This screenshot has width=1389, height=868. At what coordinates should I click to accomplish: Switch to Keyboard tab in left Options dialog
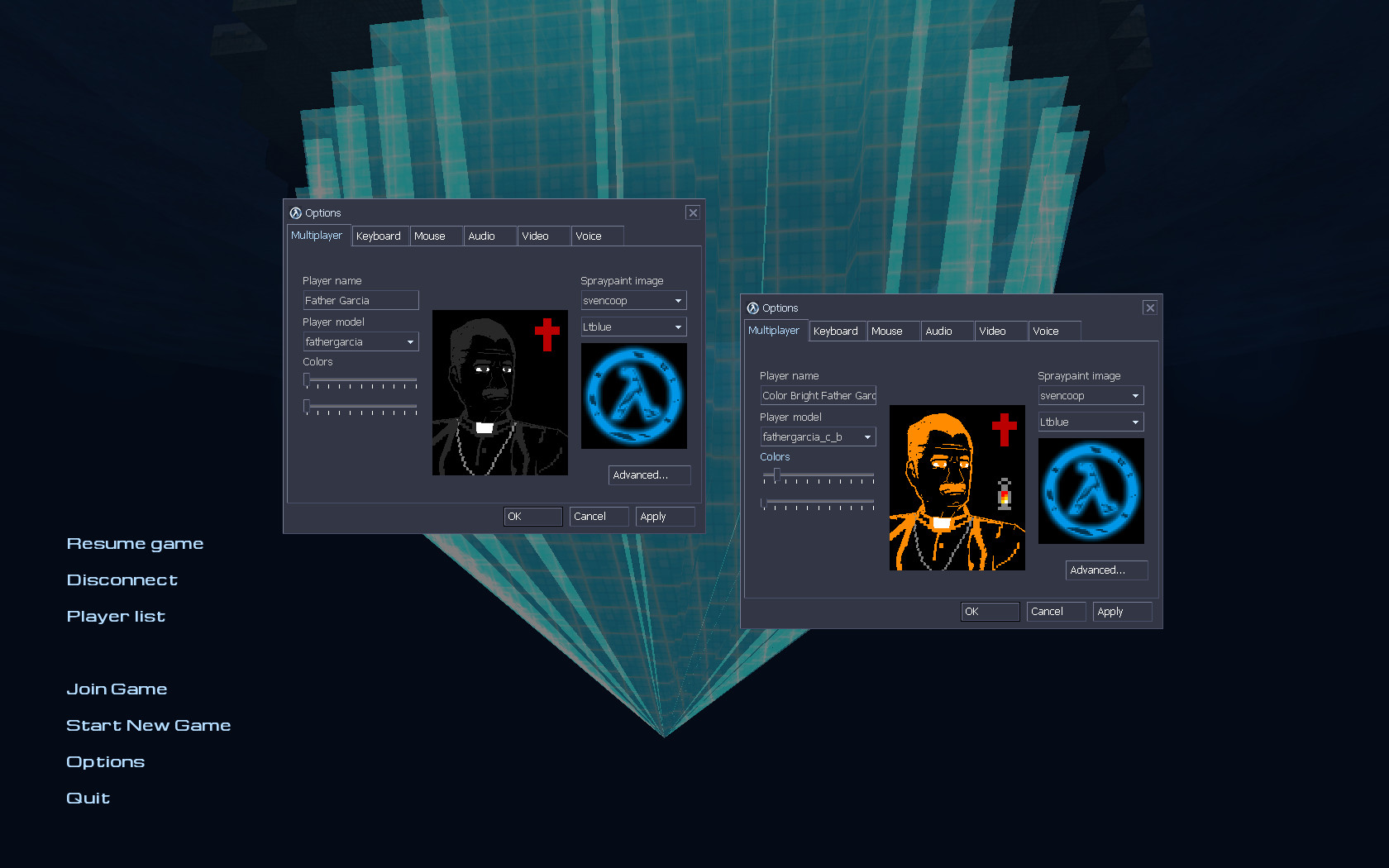tap(379, 236)
